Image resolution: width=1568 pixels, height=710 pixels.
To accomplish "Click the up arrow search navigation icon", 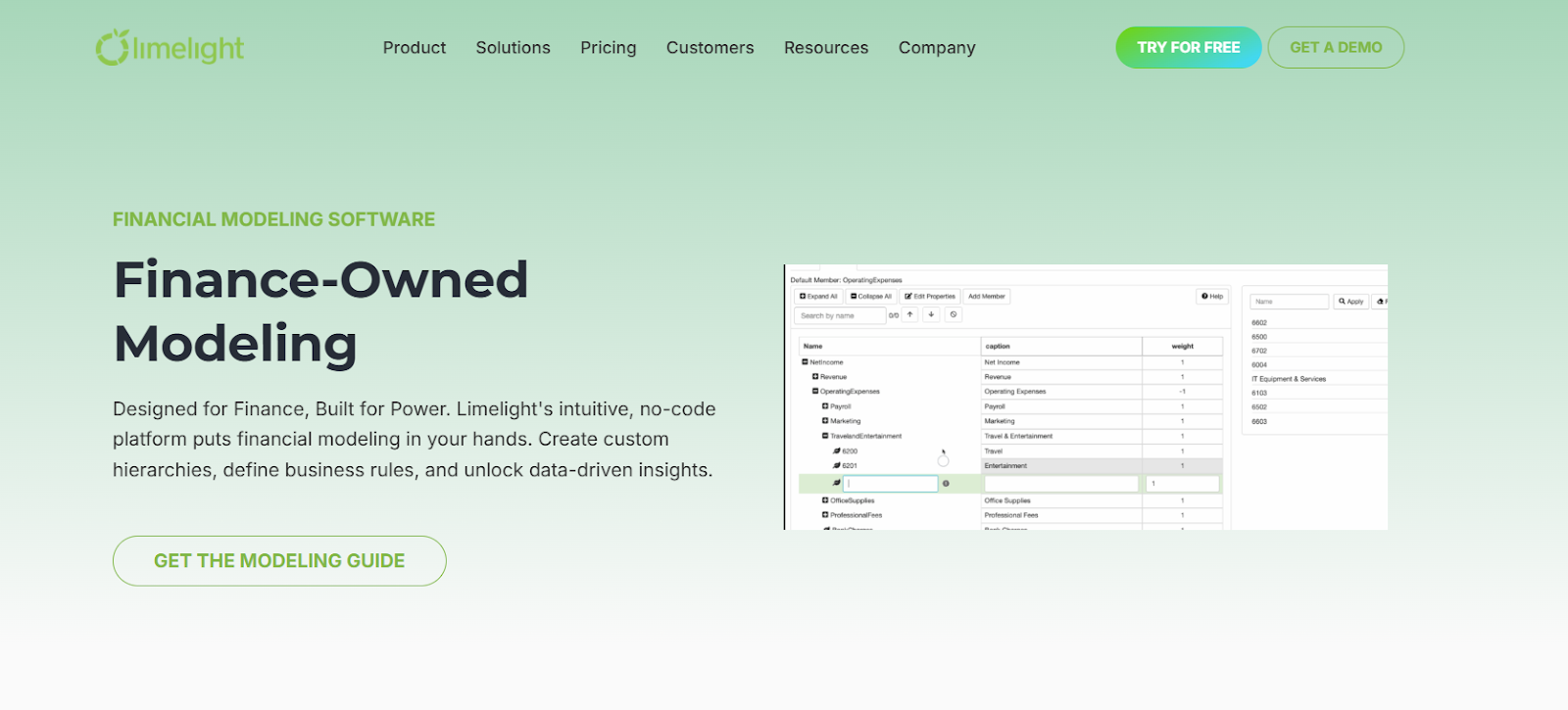I will (910, 314).
